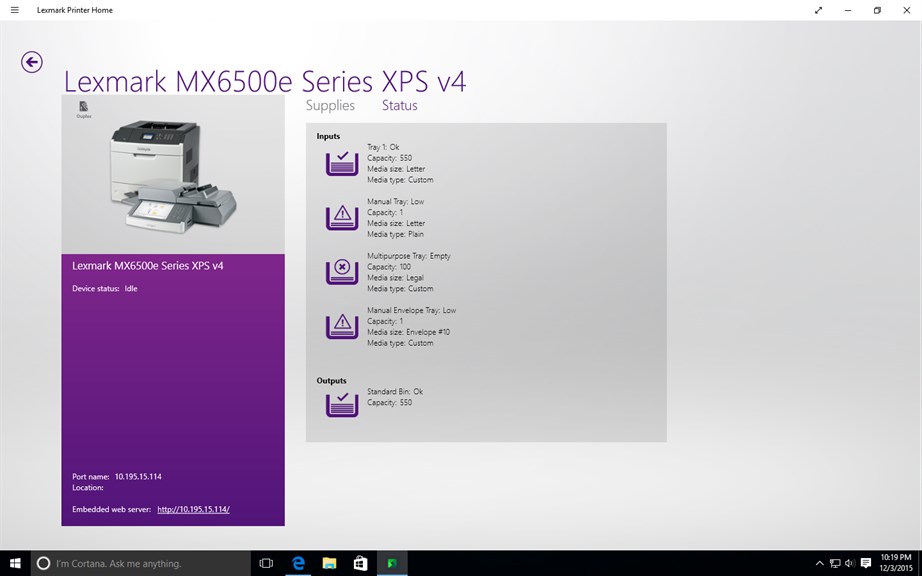Click the 'Device status: Idle' text

pos(105,289)
